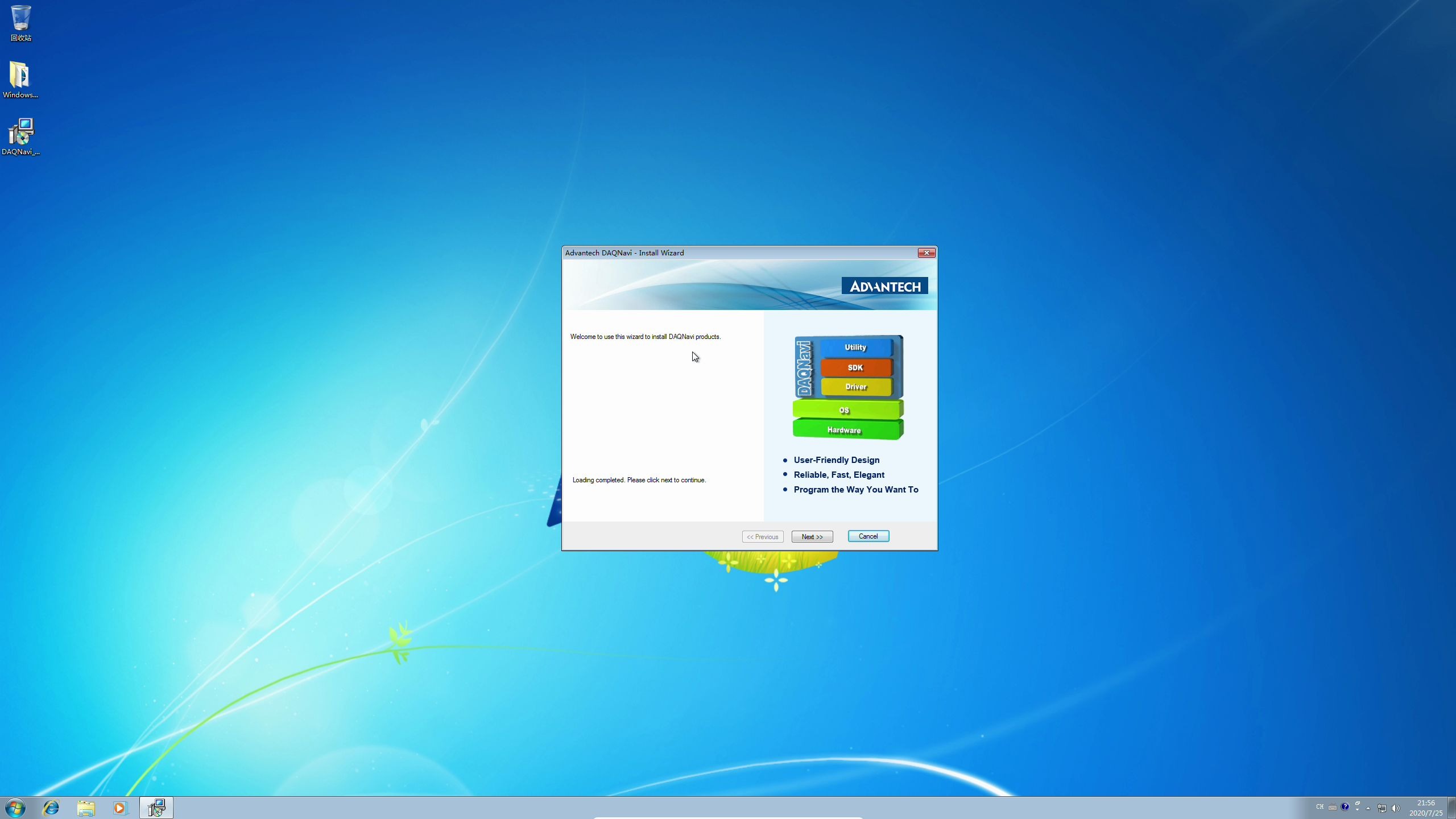The image size is (1456, 819).
Task: Expand hidden system tray icons
Action: click(1367, 808)
